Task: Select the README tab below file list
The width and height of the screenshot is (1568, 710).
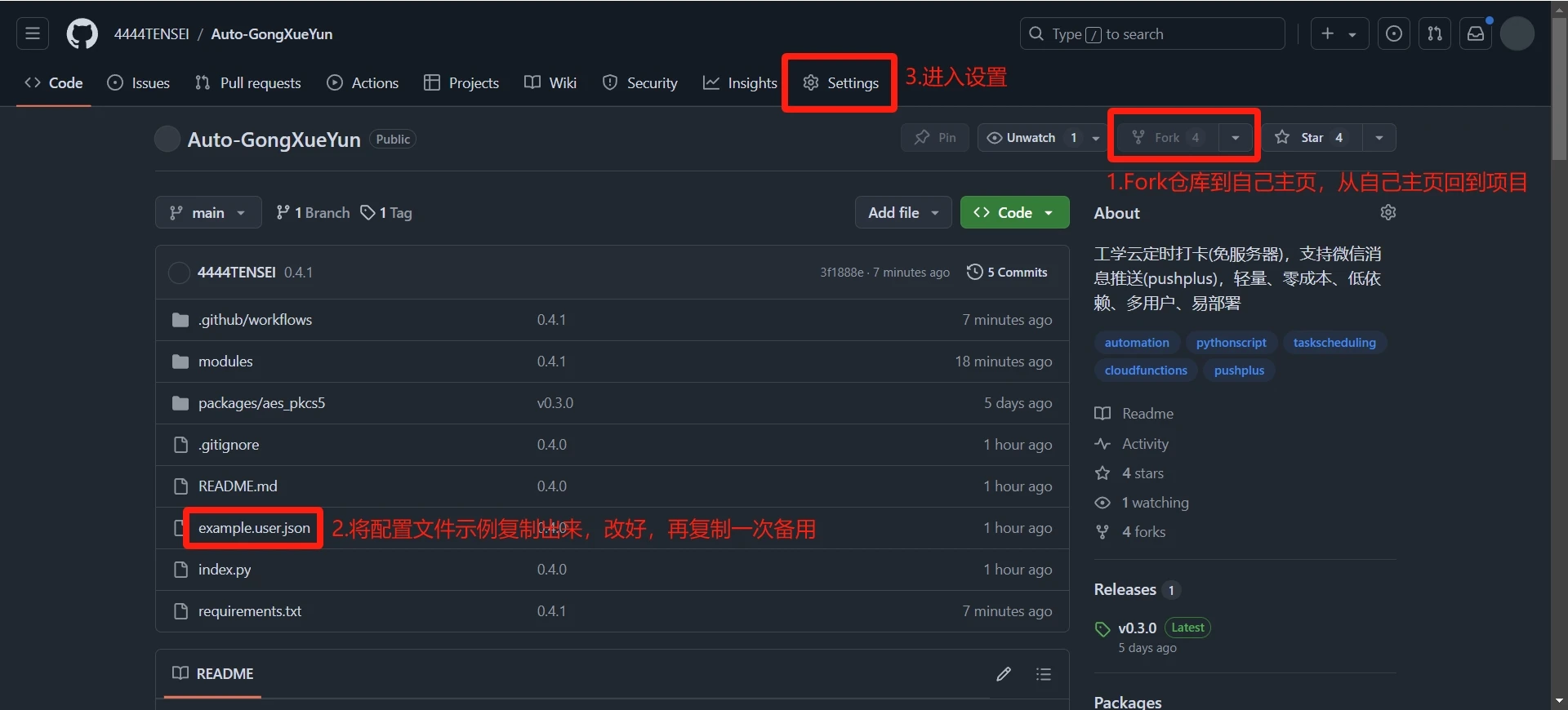Action: (213, 674)
